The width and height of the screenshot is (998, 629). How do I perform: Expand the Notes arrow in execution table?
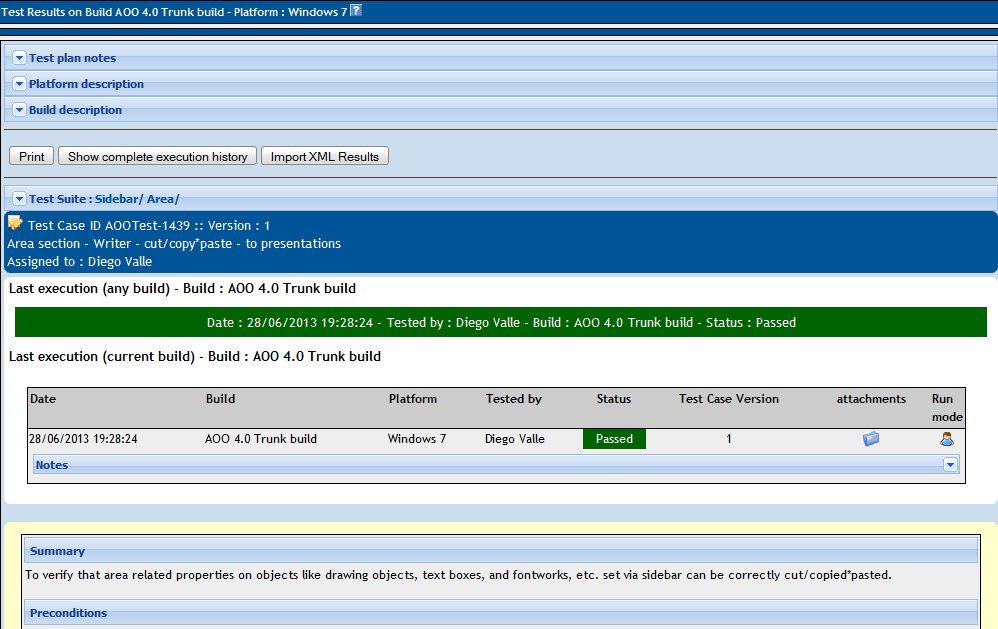[950, 465]
